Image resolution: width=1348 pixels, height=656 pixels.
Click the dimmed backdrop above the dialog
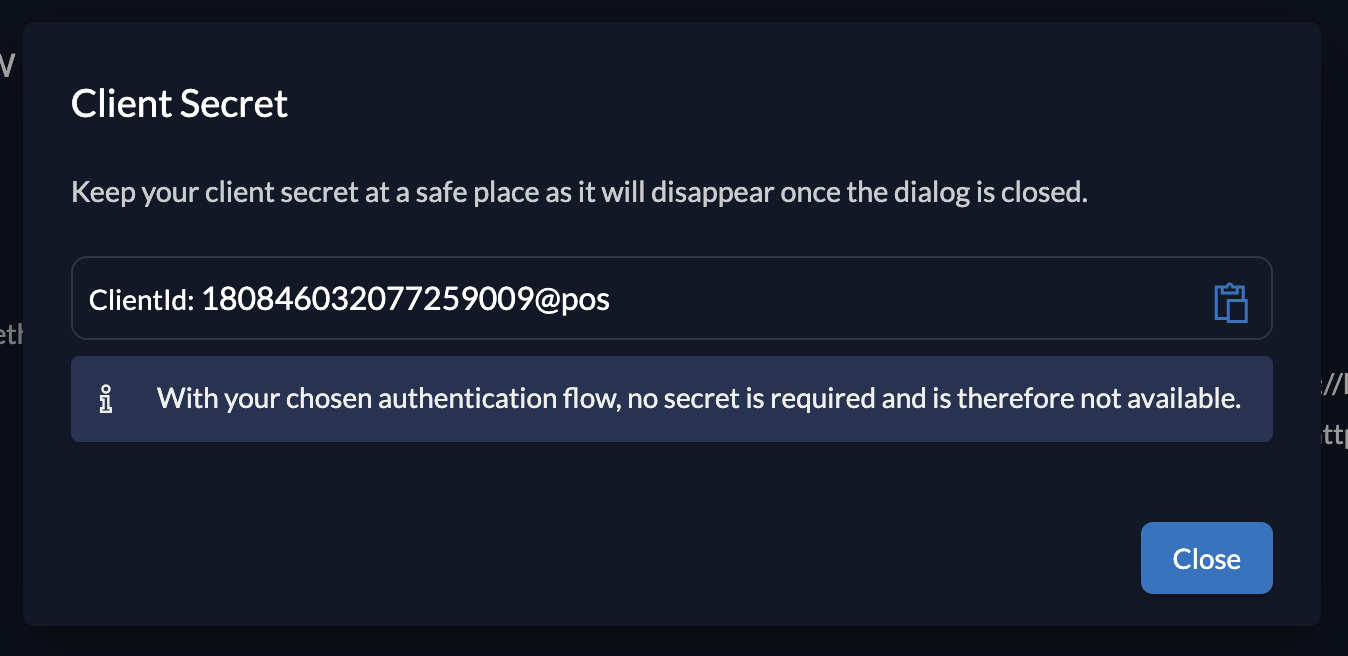point(674,10)
